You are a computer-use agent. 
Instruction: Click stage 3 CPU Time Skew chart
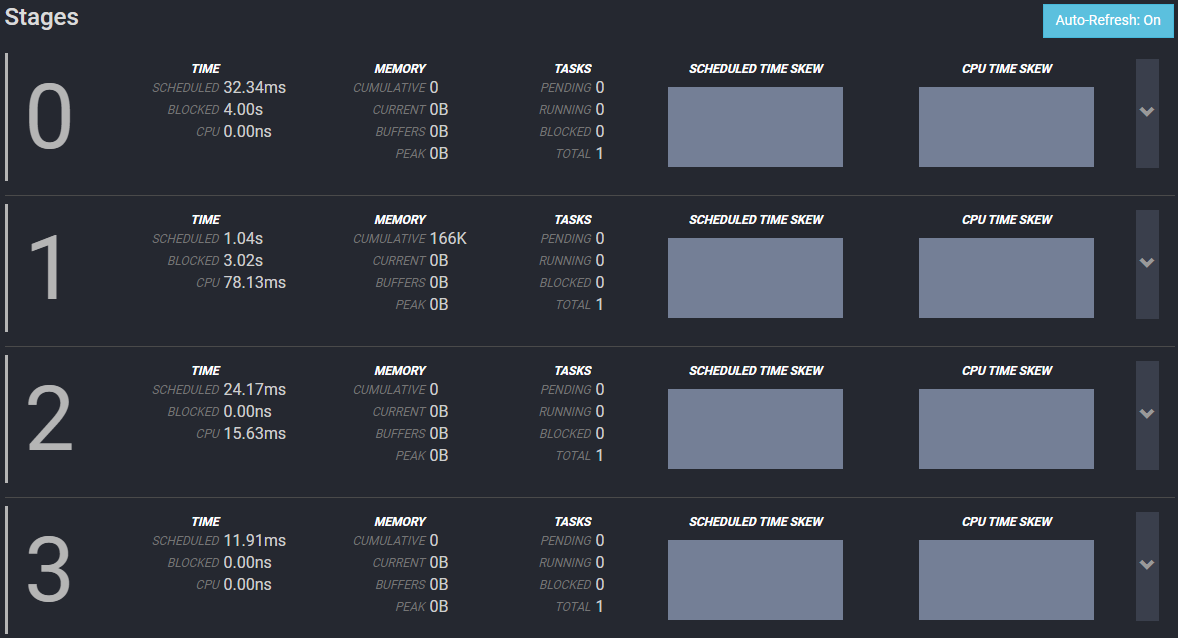[1006, 580]
